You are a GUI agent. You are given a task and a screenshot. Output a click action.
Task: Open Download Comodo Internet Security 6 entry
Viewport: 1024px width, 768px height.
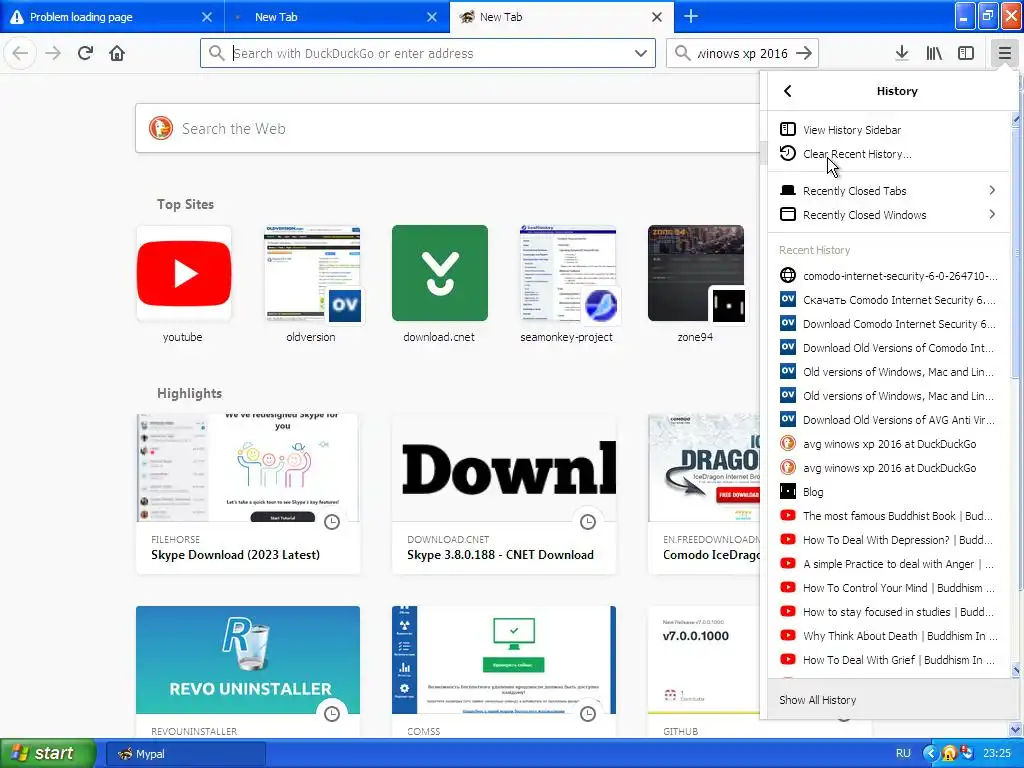tap(889, 324)
